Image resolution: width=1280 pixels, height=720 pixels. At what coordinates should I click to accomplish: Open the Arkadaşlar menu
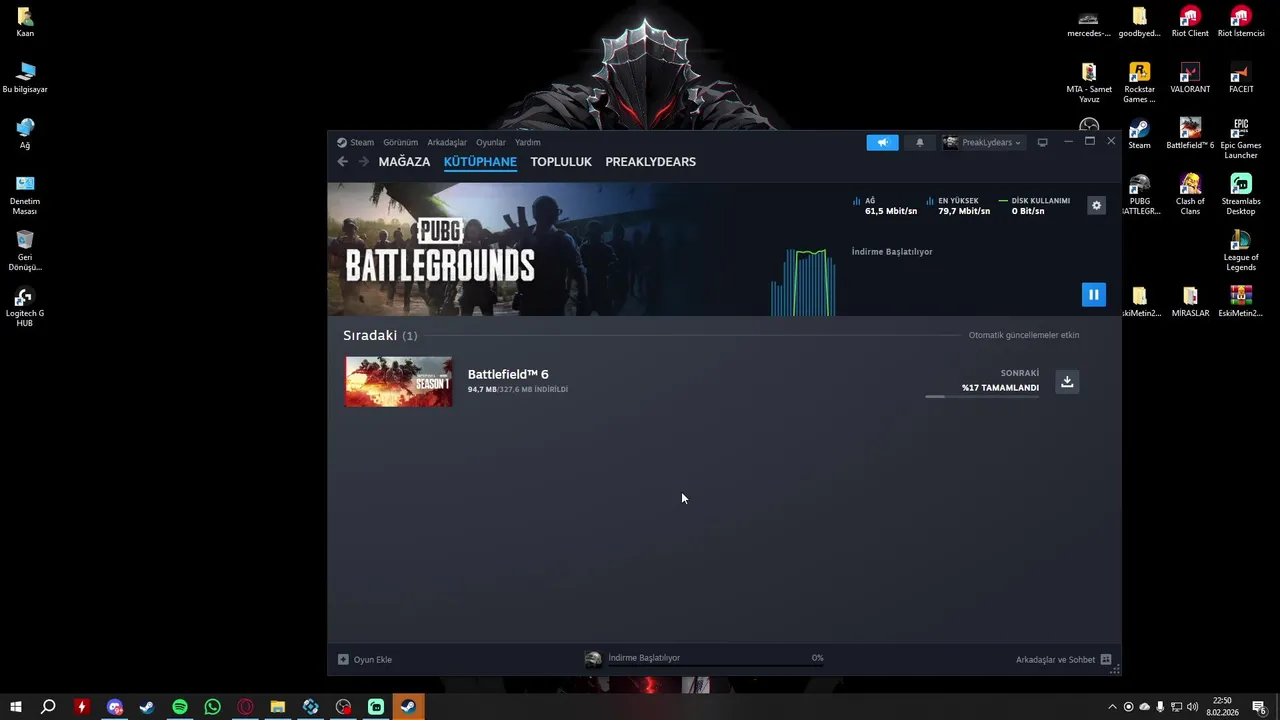coord(447,142)
